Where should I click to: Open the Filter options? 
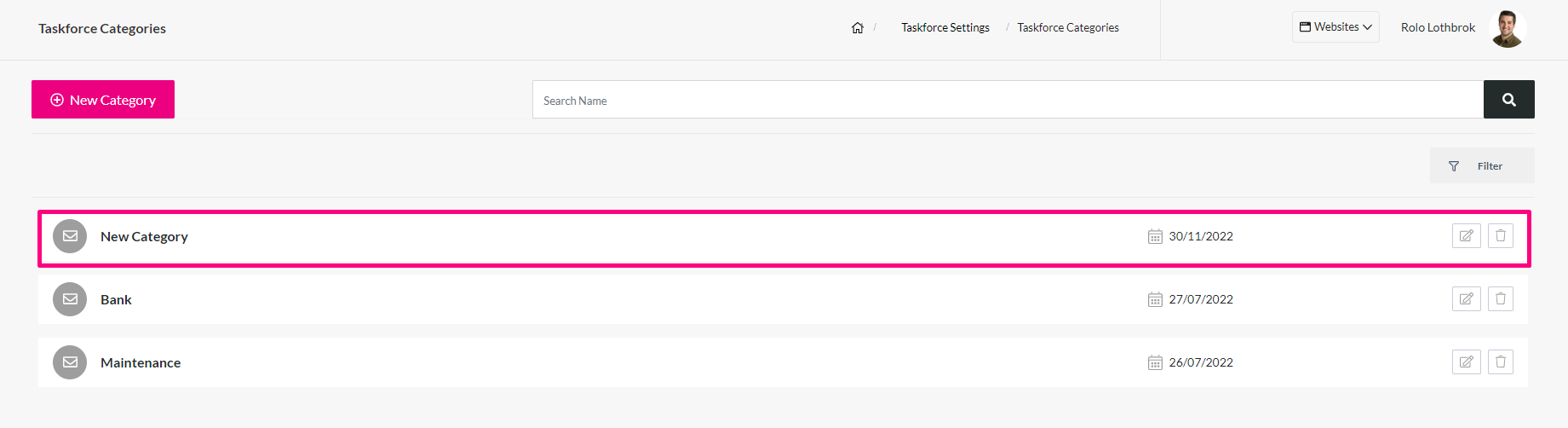click(x=1482, y=165)
